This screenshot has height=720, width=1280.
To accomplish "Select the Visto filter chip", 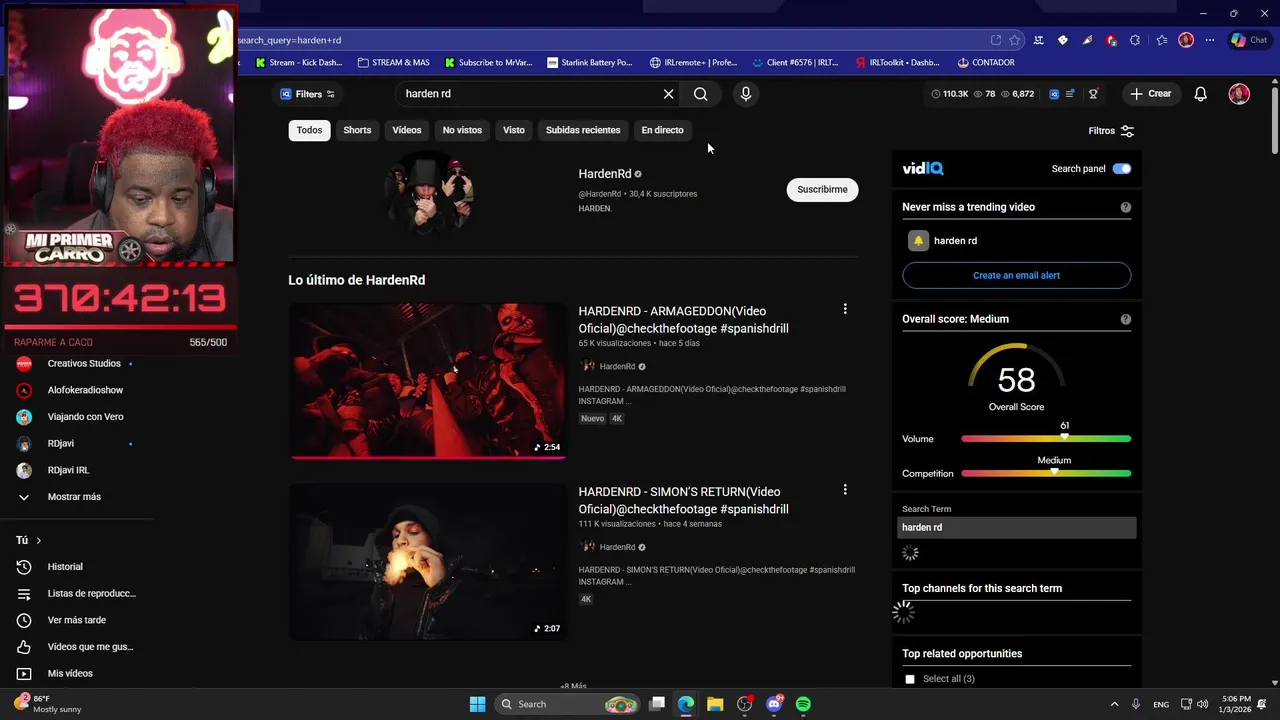I will click(x=514, y=130).
